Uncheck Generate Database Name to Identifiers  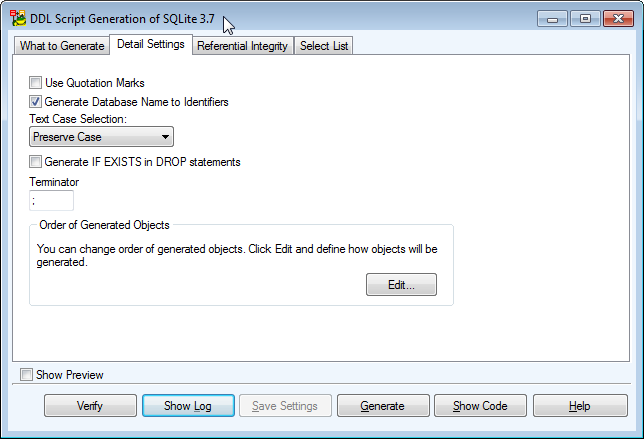tap(36, 101)
